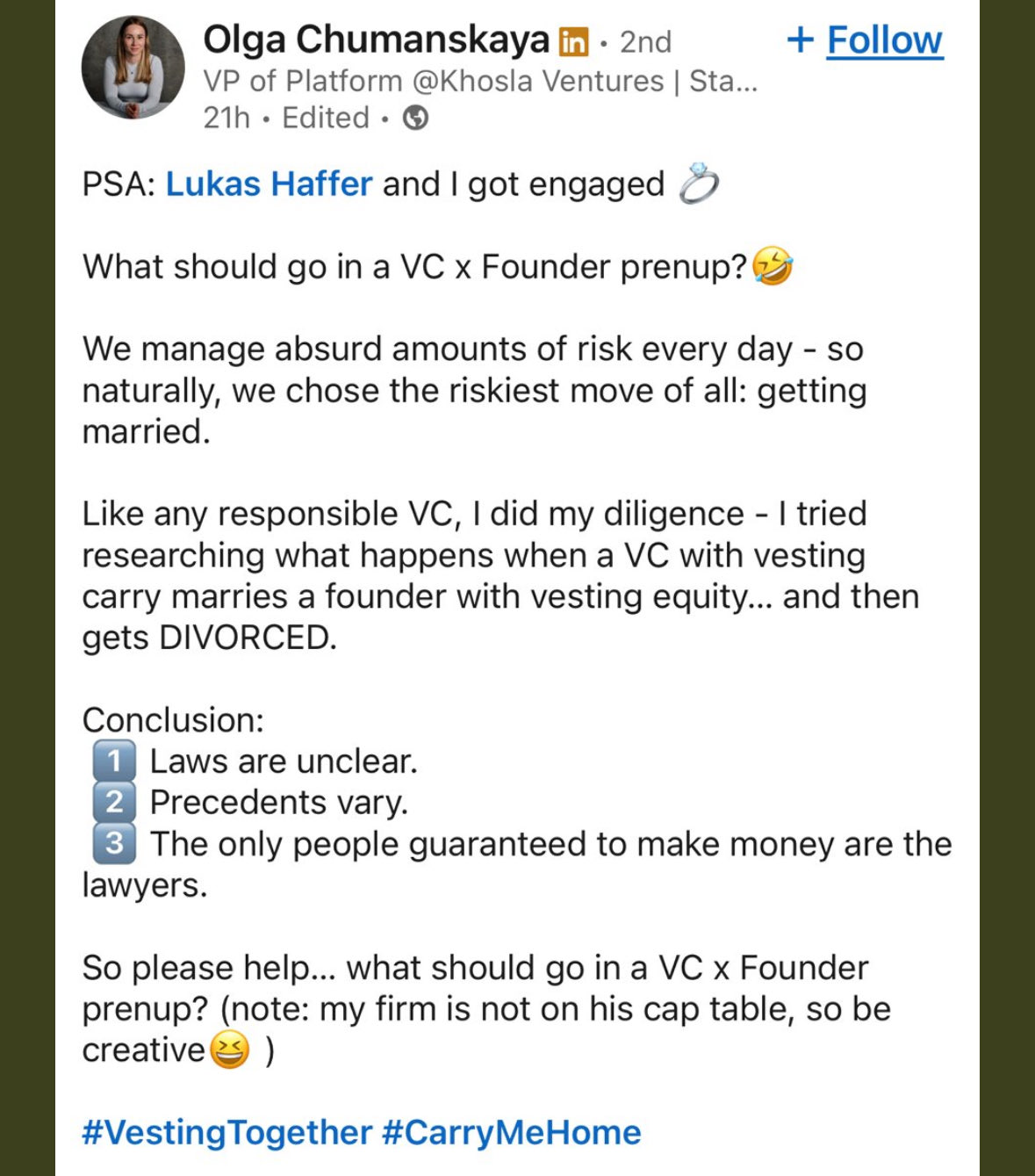Viewport: 1035px width, 1176px height.
Task: Click the rolling laughing emoji after prenup
Action: coord(773,267)
